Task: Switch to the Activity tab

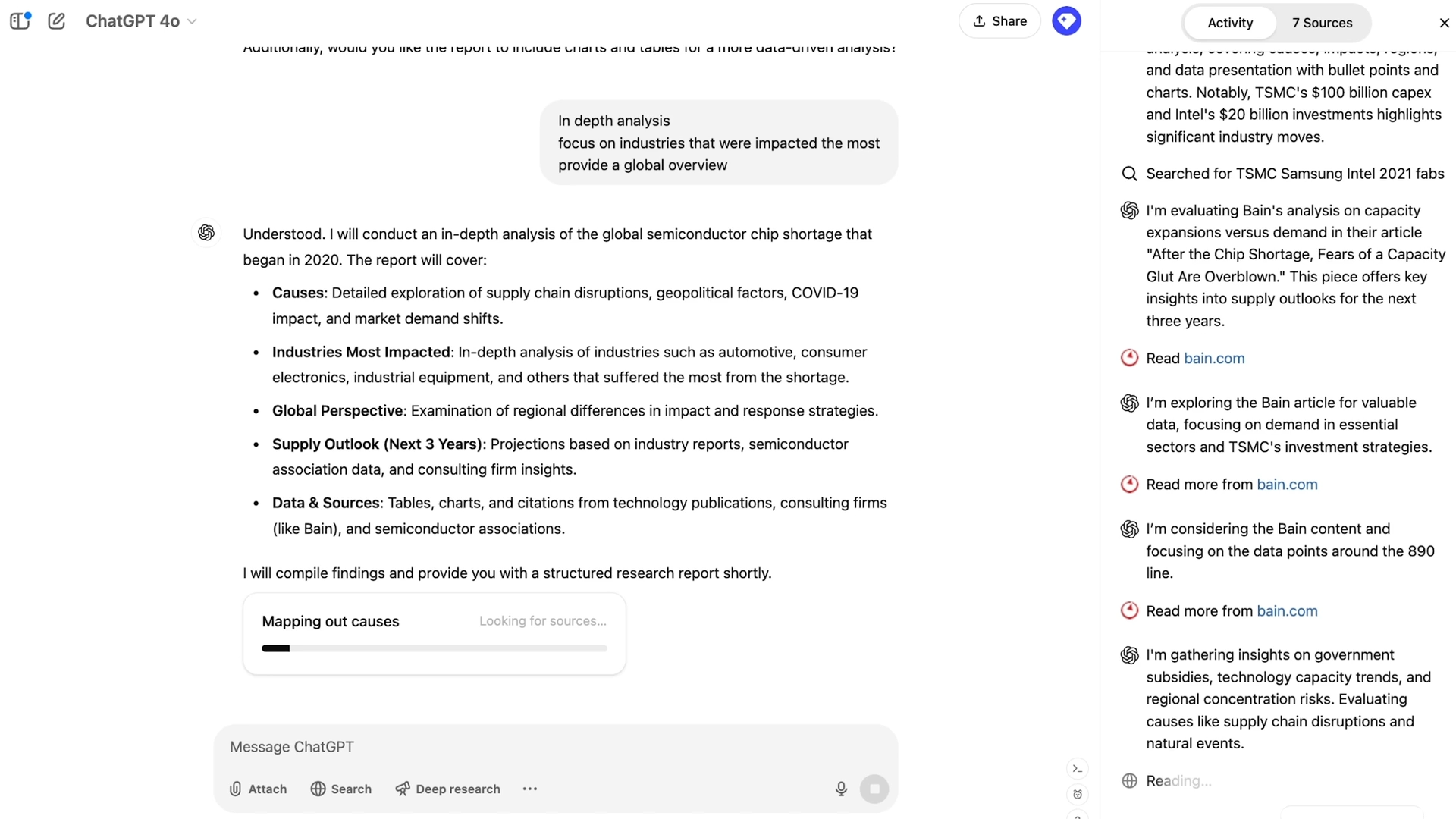Action: tap(1229, 23)
